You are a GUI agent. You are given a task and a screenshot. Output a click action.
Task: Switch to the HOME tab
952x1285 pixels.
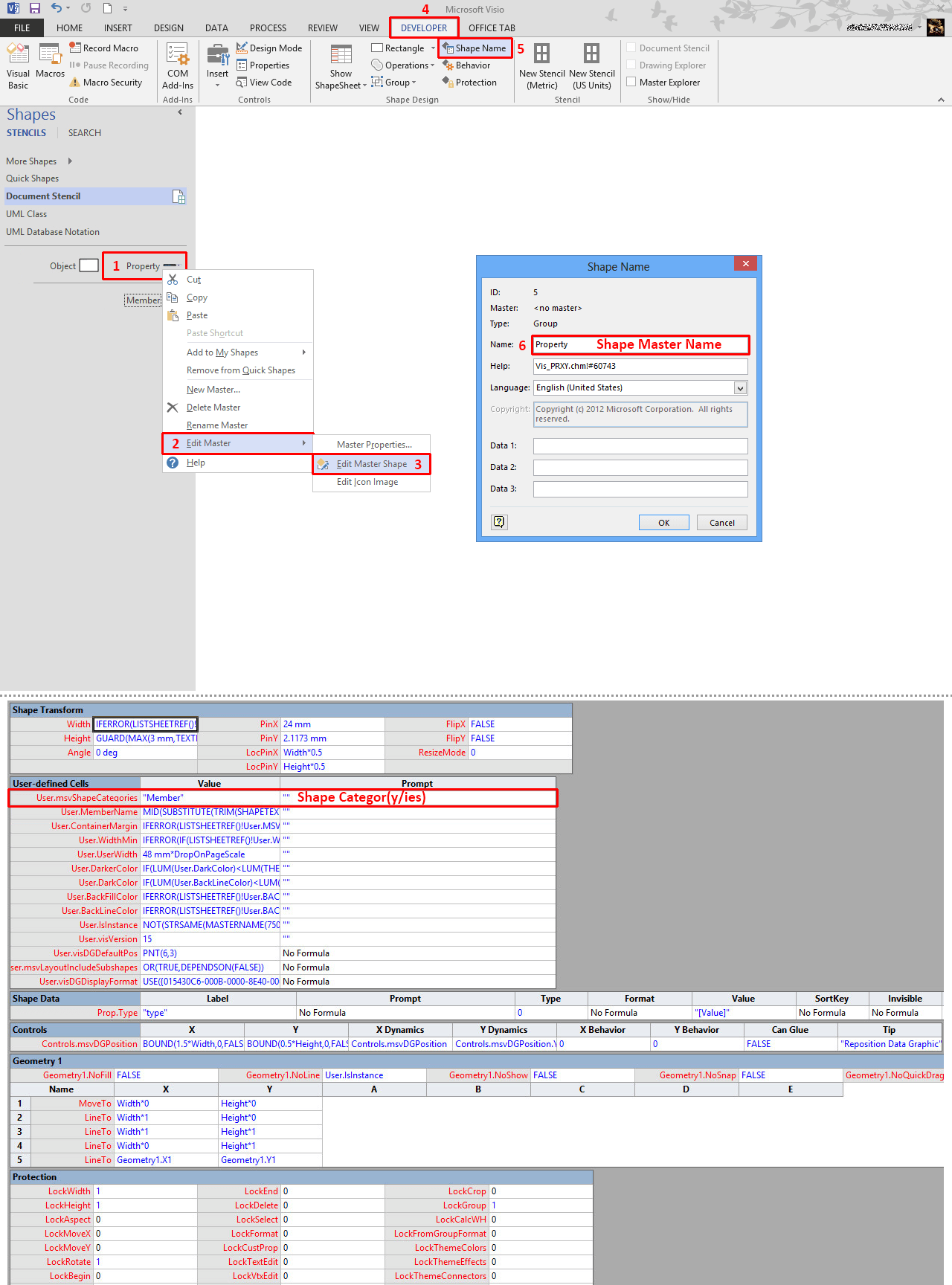coord(70,28)
